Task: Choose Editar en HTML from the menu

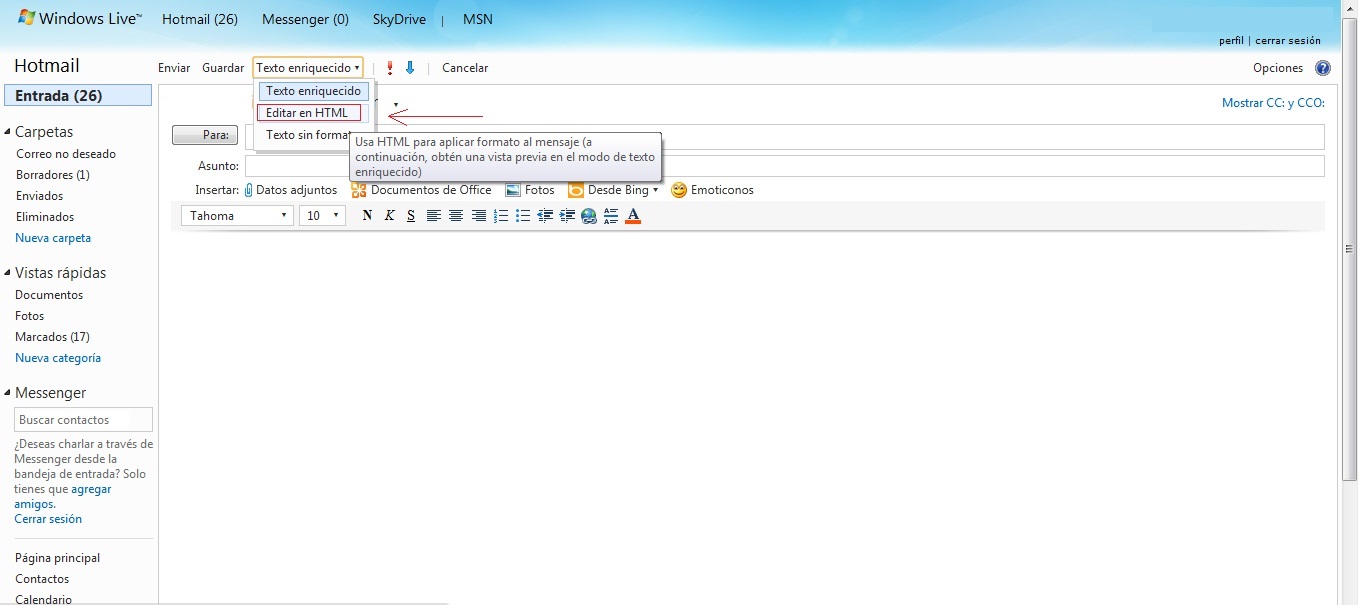Action: tap(308, 113)
